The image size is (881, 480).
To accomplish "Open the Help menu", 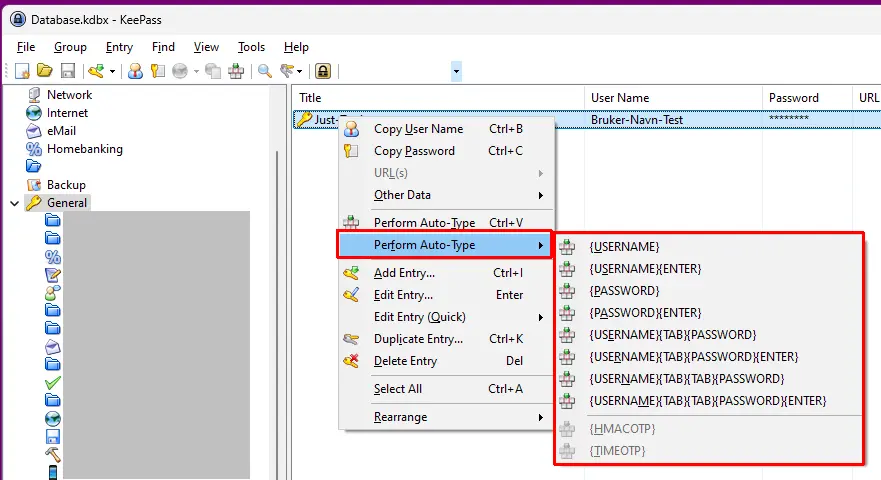I will click(296, 47).
